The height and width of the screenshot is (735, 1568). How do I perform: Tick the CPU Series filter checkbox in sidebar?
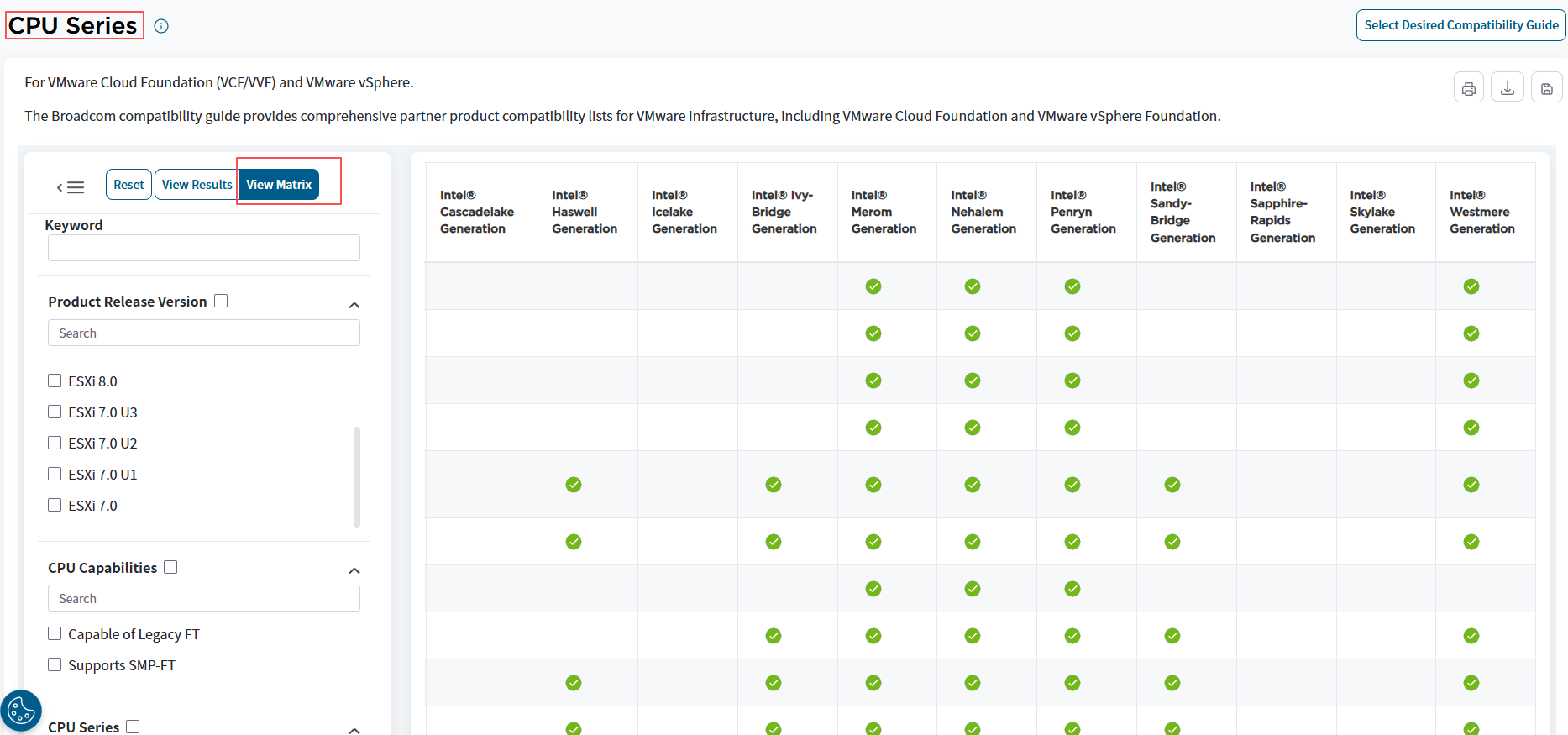point(133,727)
